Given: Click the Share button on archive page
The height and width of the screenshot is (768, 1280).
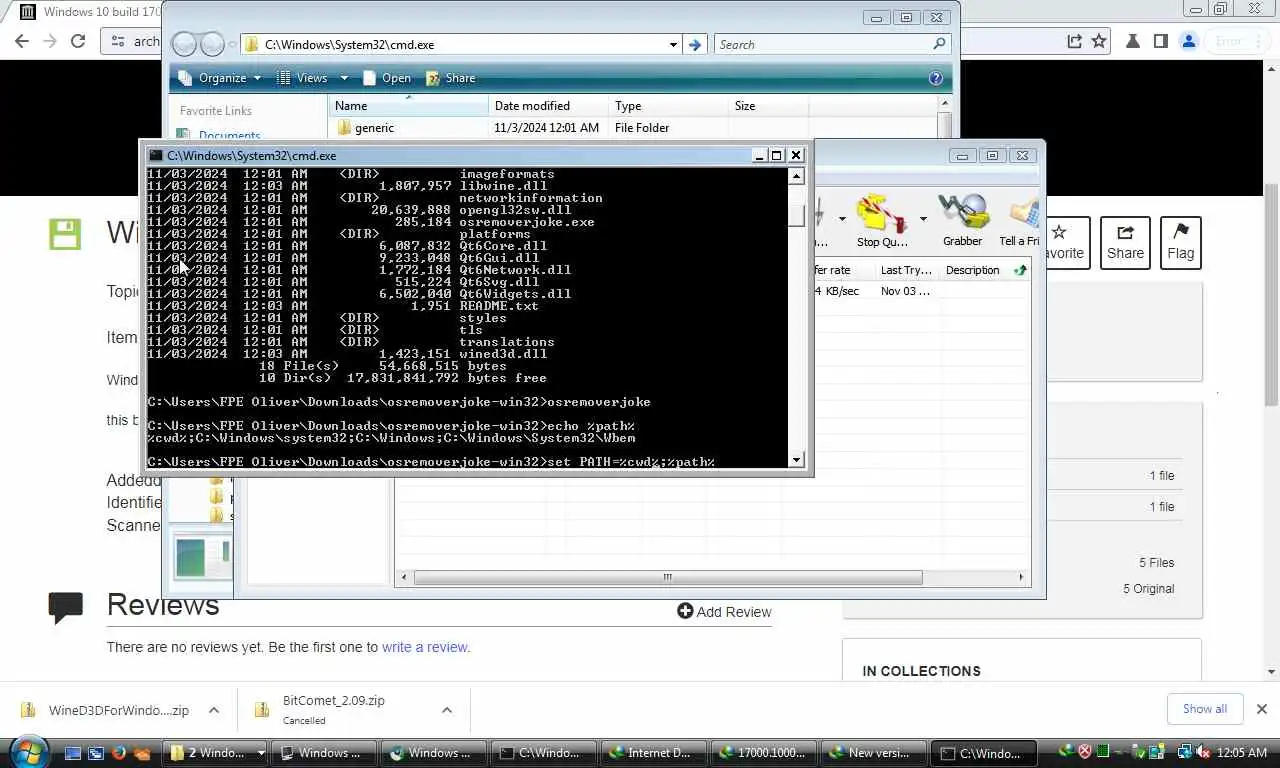Looking at the screenshot, I should [1125, 242].
